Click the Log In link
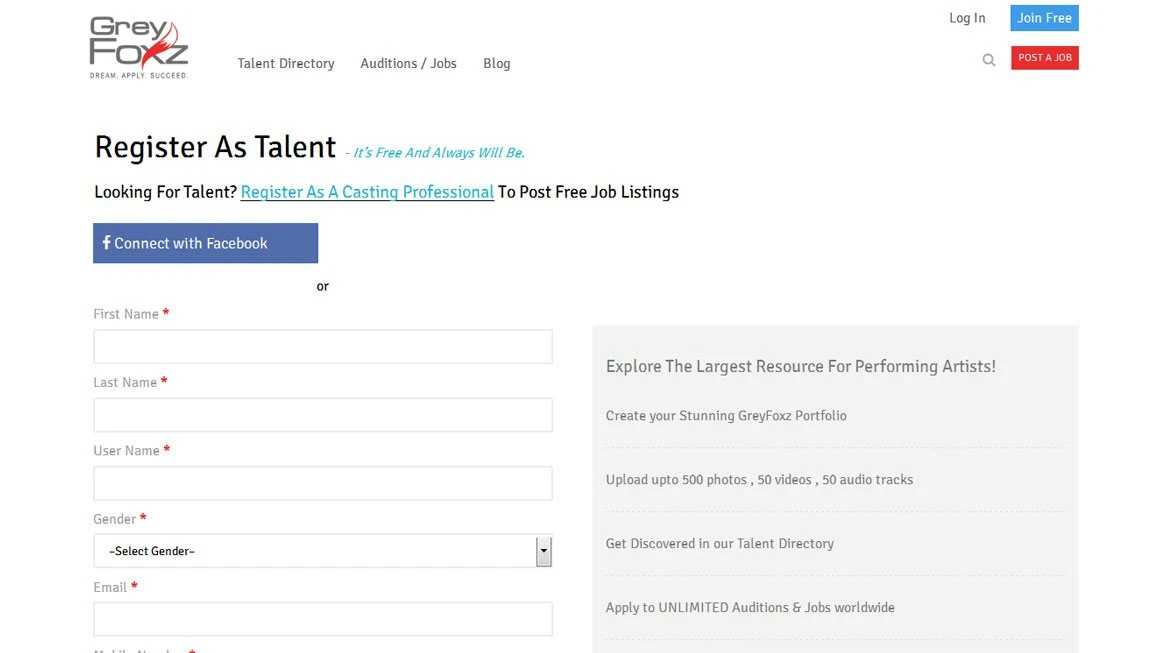The width and height of the screenshot is (1162, 653). click(967, 18)
